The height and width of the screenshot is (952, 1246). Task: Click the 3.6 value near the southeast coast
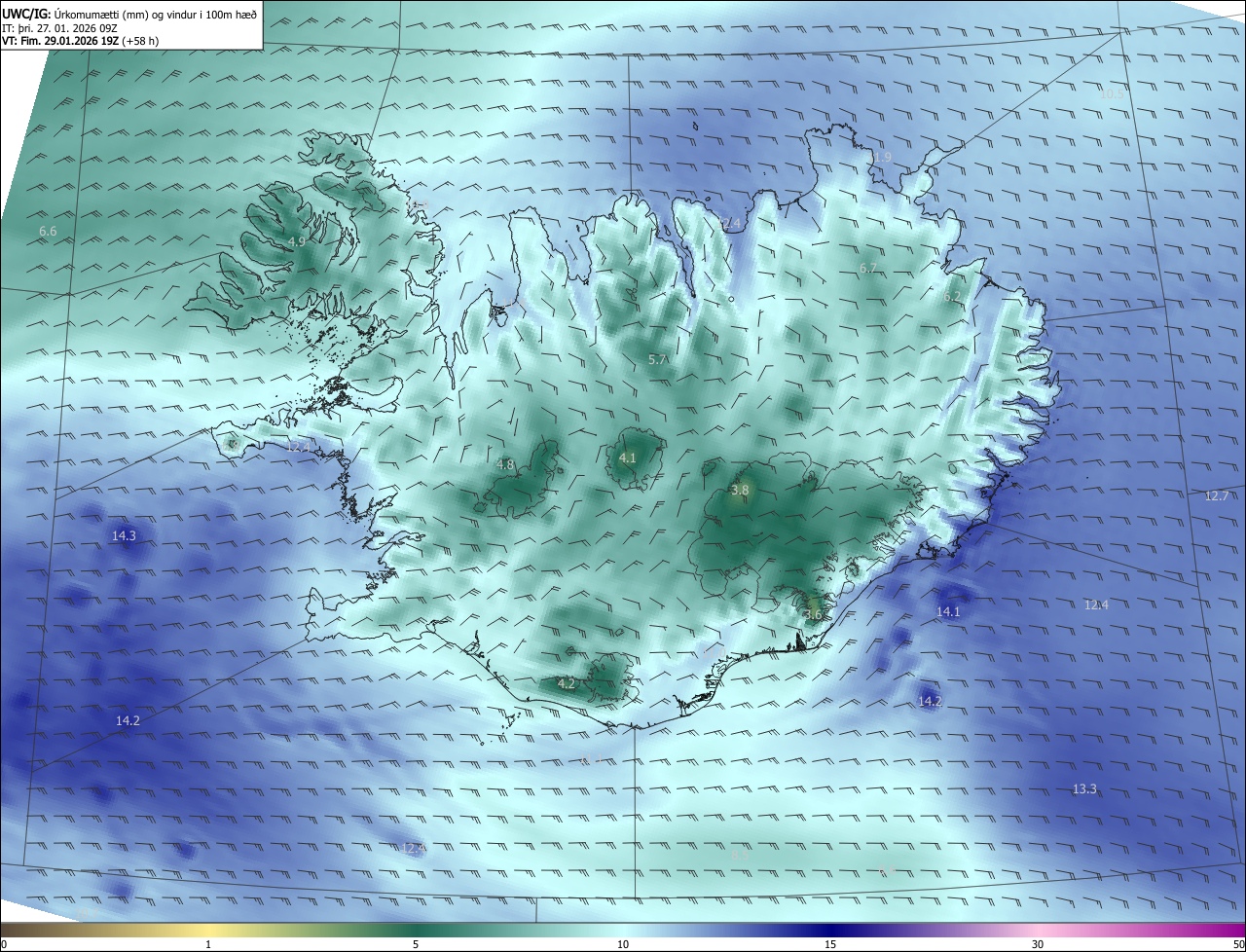814,614
